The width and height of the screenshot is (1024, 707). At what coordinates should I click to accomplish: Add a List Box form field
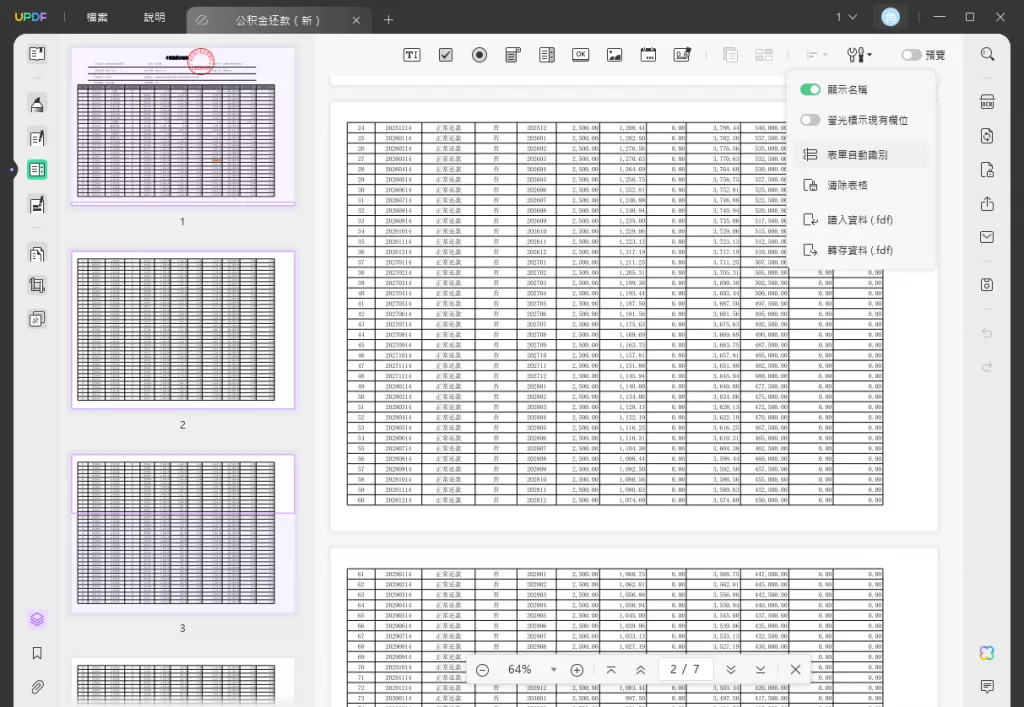[547, 55]
